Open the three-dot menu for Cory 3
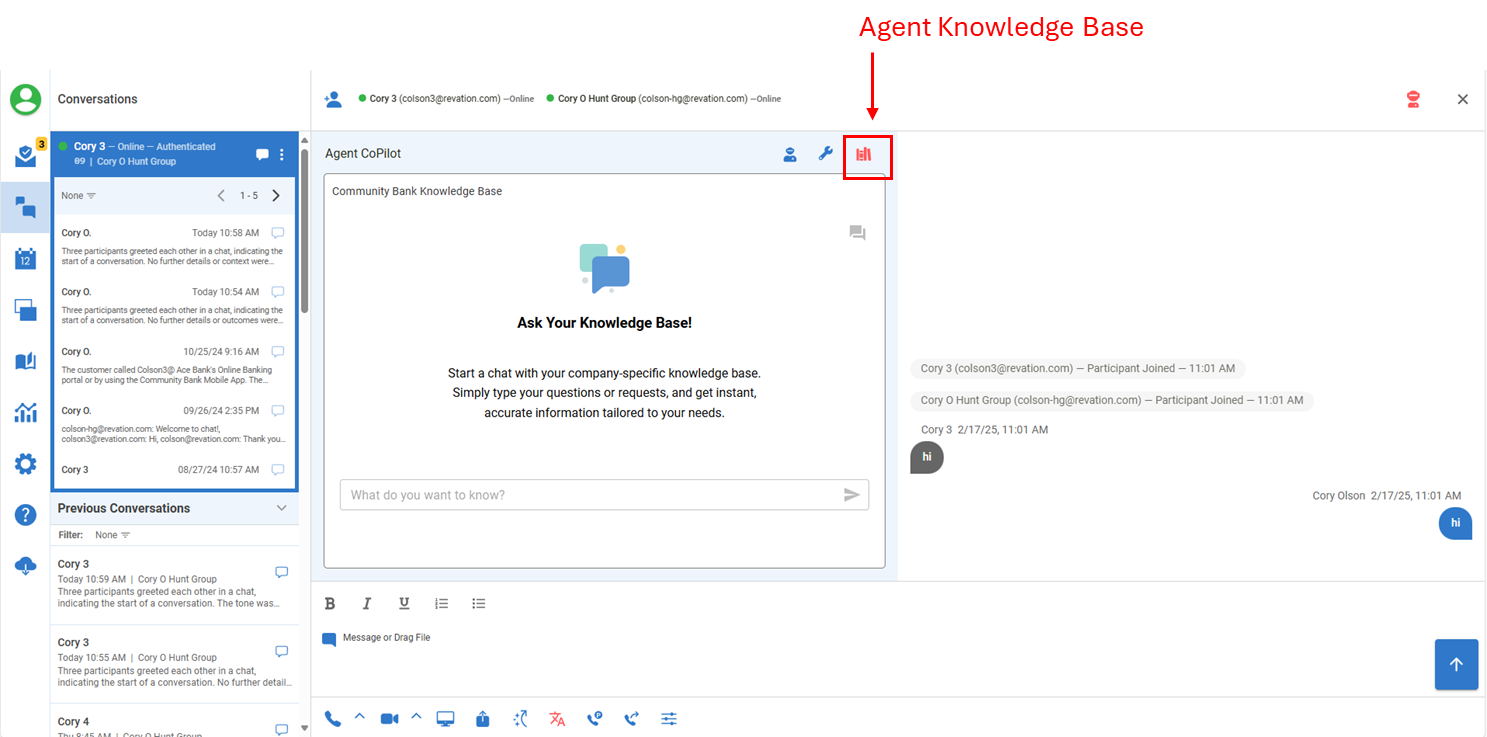The height and width of the screenshot is (737, 1487). pos(282,154)
